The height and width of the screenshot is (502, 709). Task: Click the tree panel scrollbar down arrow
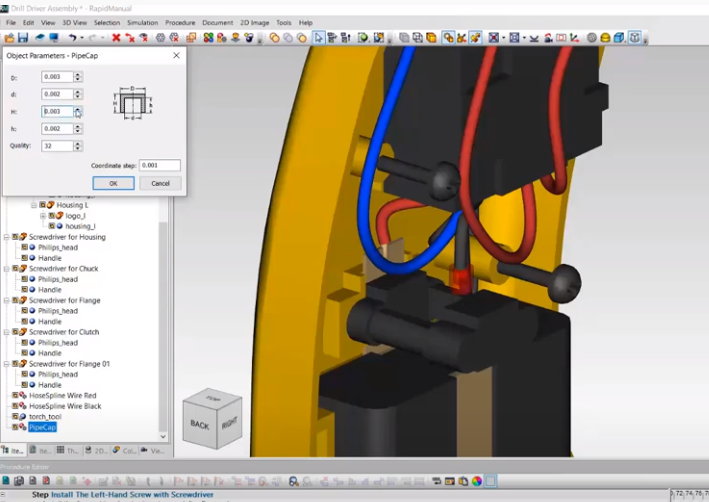point(163,436)
